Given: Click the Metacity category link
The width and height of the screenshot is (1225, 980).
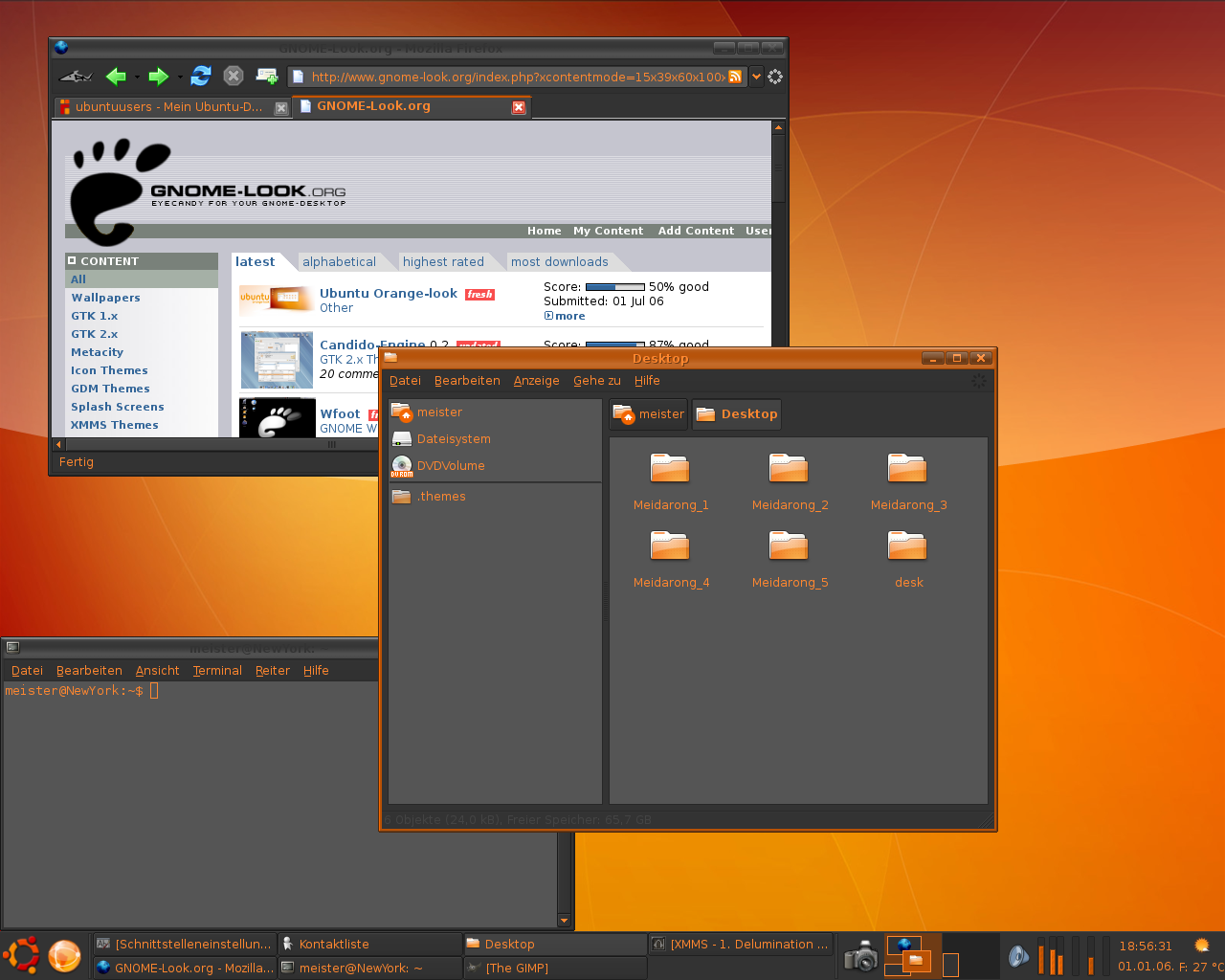Looking at the screenshot, I should [x=97, y=352].
